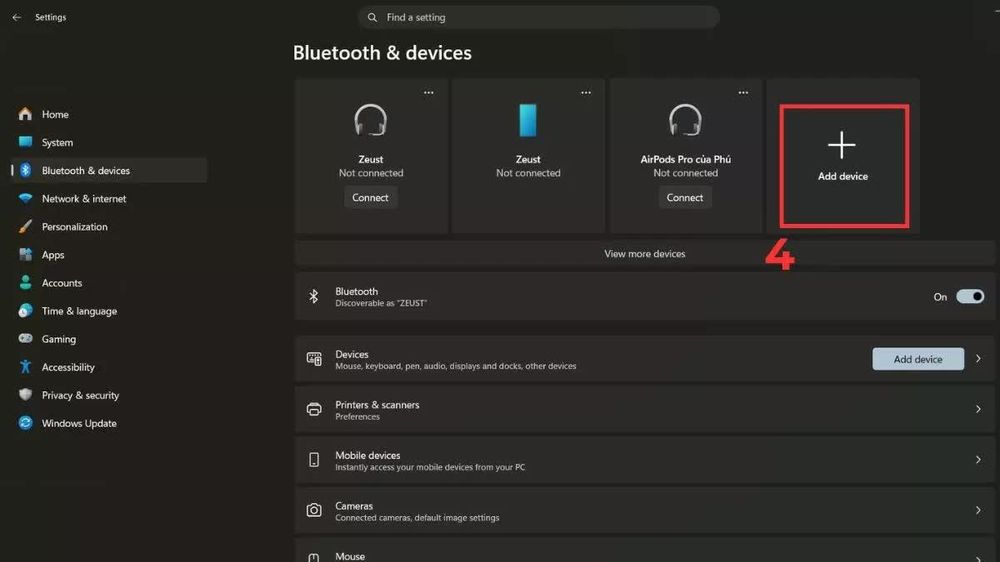Click the Gaming controller icon

(26, 338)
